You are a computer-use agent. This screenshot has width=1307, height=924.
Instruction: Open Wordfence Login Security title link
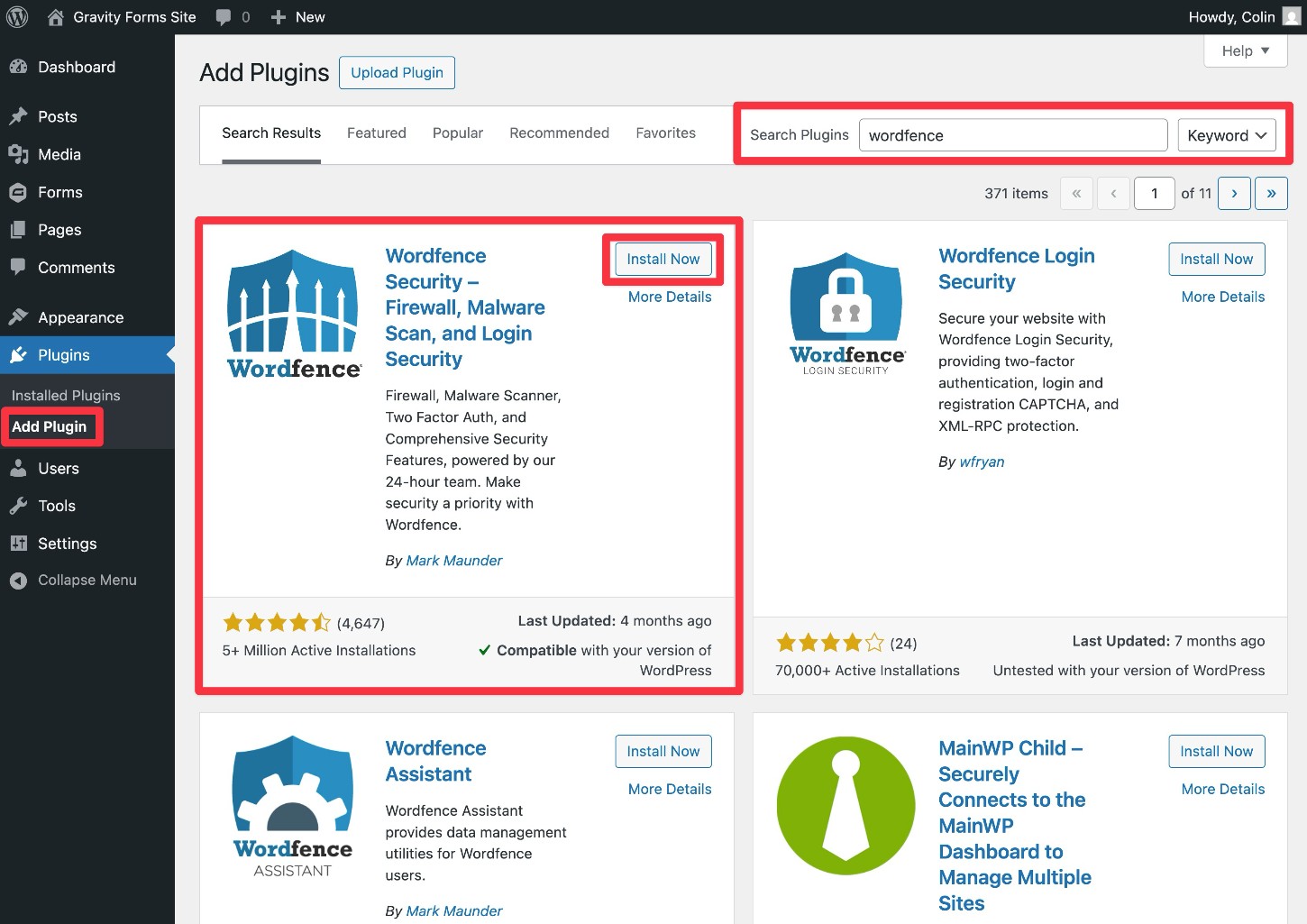click(x=1017, y=269)
